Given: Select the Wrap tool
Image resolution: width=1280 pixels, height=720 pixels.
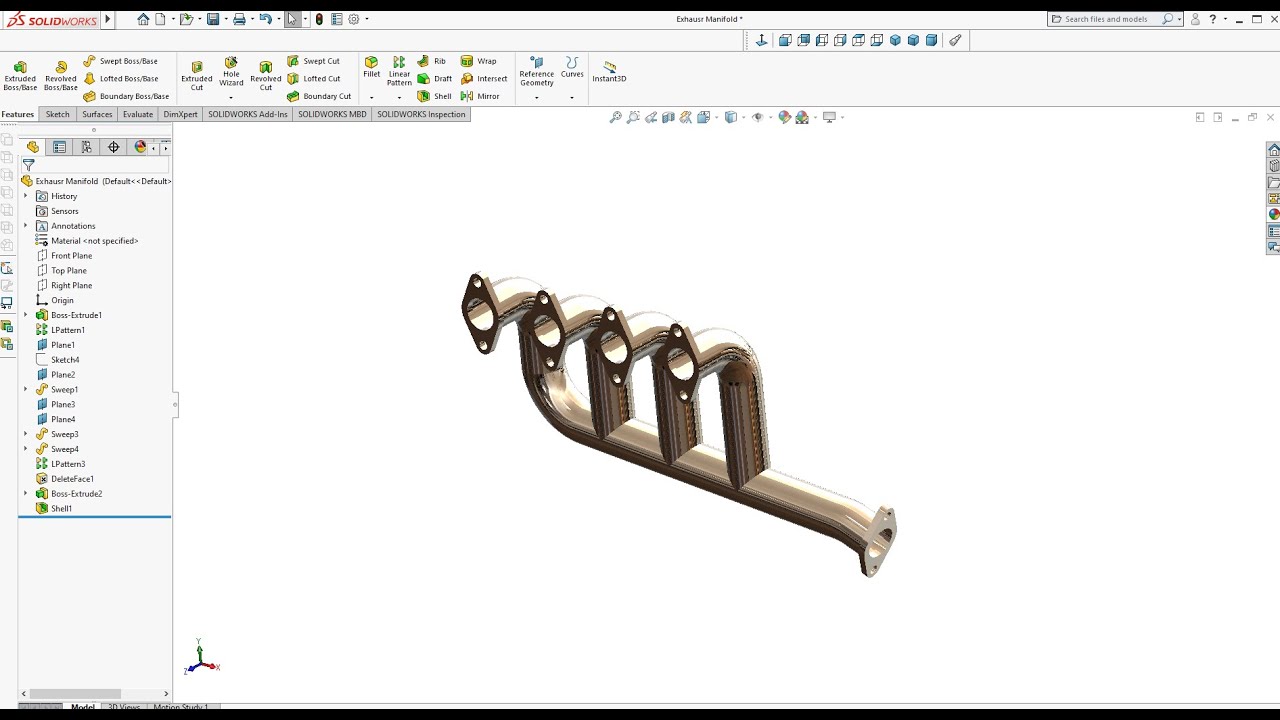Looking at the screenshot, I should 478,61.
